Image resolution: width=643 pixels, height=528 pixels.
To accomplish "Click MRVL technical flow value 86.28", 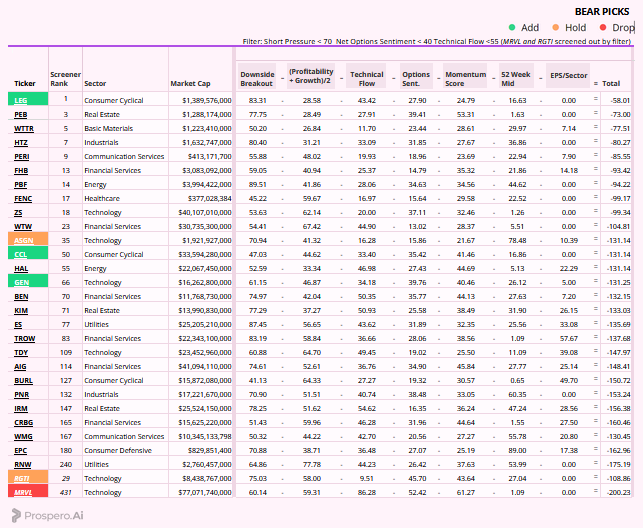I will [x=367, y=492].
